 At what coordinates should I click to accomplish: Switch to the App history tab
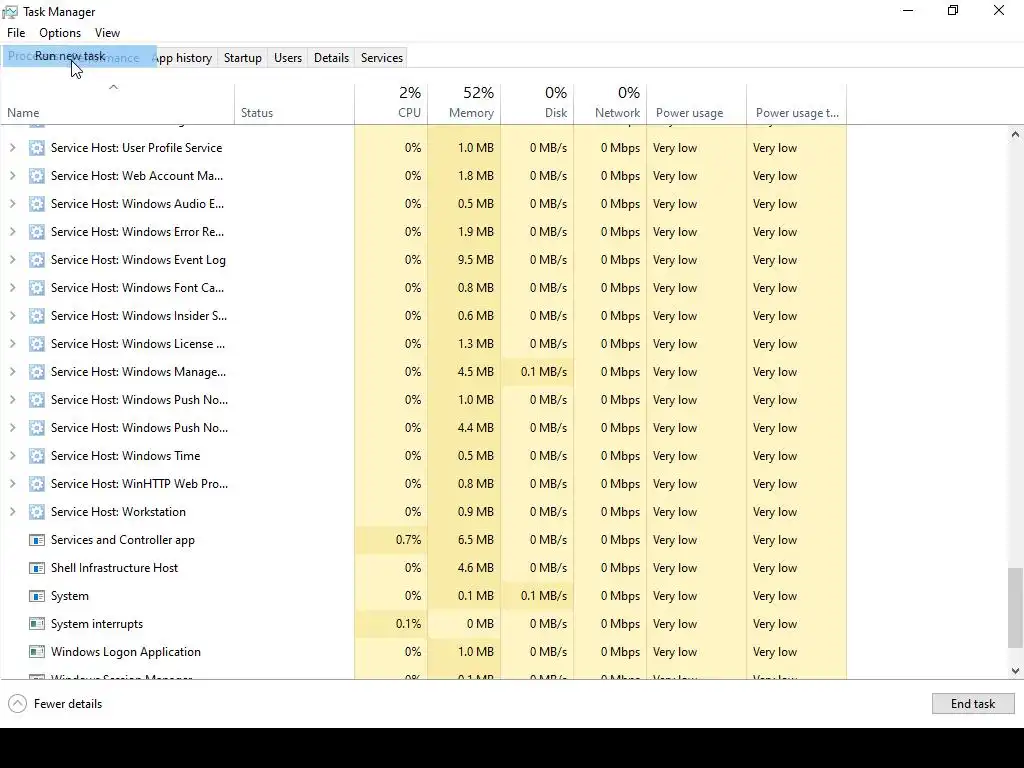pos(183,57)
